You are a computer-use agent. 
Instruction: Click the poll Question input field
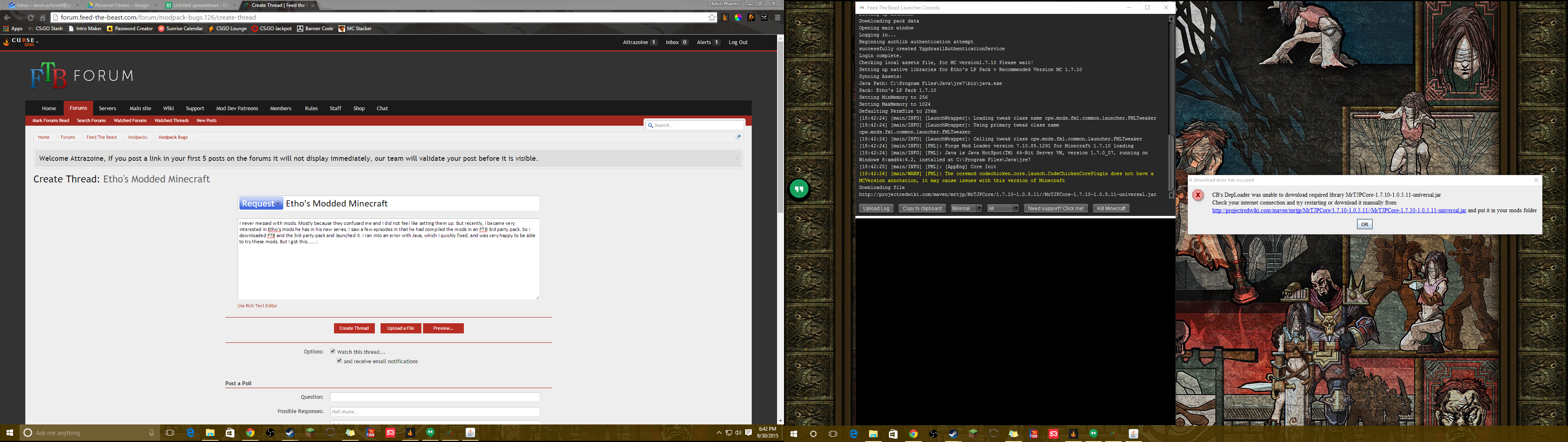click(x=434, y=397)
